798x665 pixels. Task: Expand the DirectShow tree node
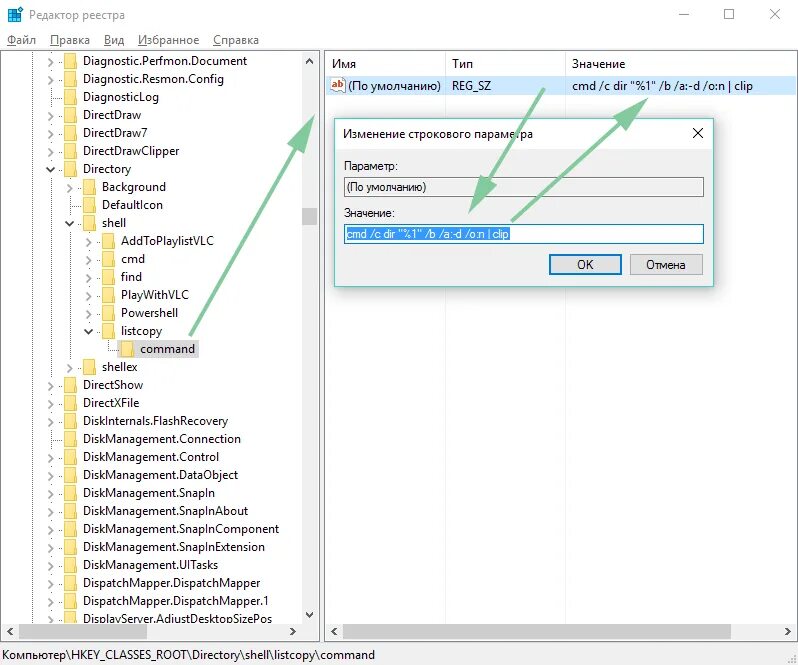[x=50, y=386]
